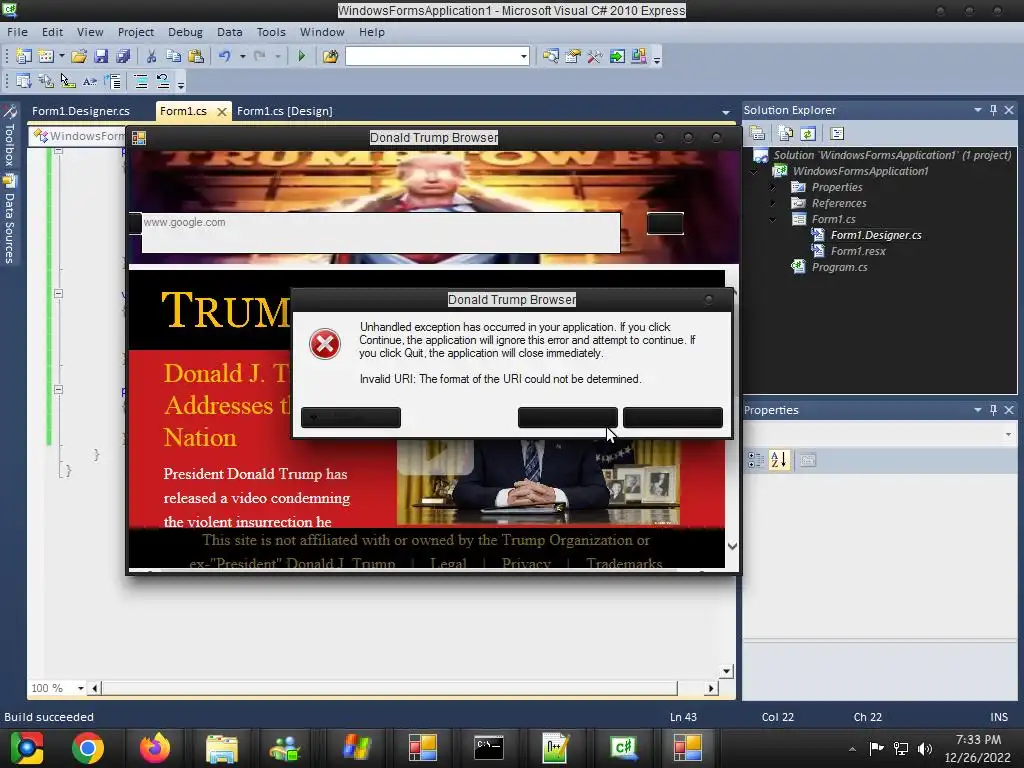This screenshot has height=768, width=1024.
Task: Click the Undo arrow icon
Action: 225,57
